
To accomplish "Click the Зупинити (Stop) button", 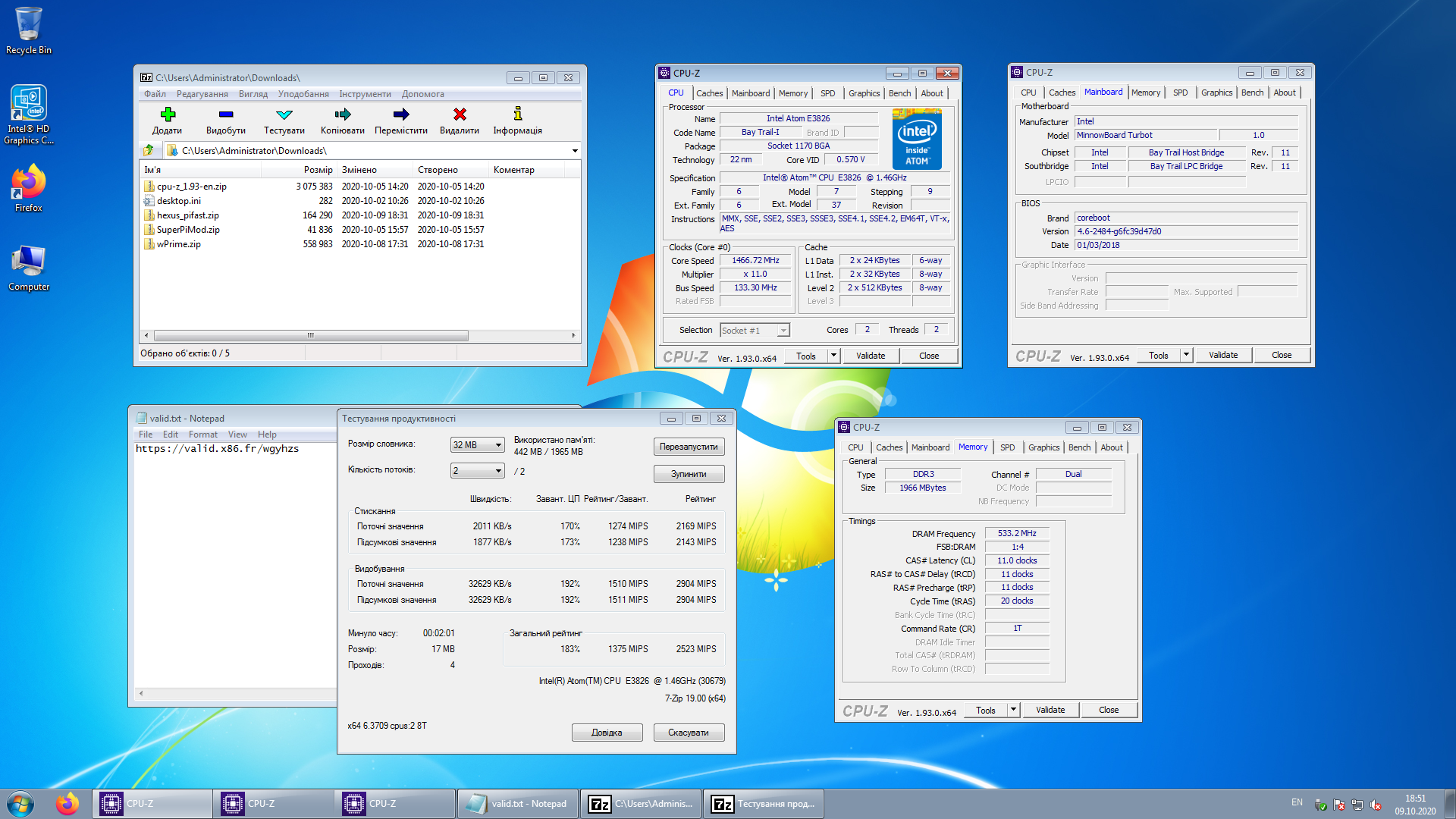I will tap(689, 474).
